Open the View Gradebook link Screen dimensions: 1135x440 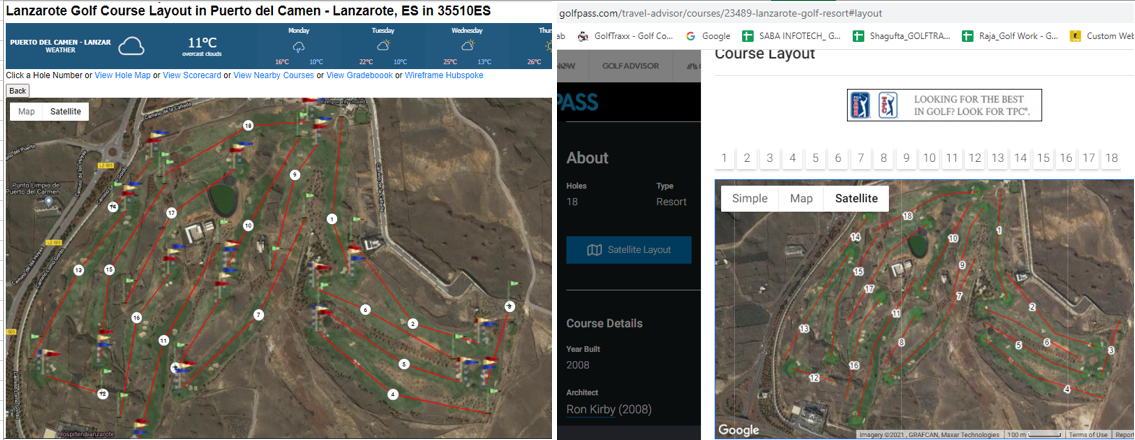359,75
